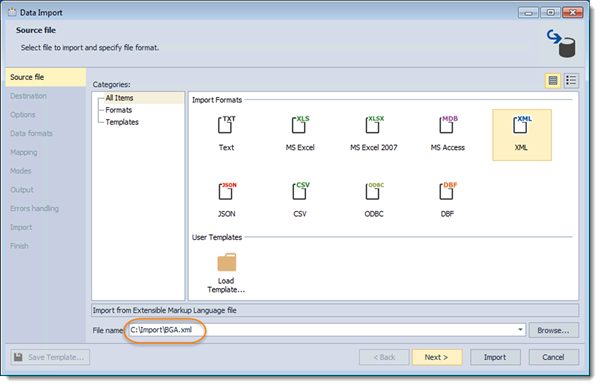
Task: Select the XML import format
Action: pyautogui.click(x=522, y=135)
